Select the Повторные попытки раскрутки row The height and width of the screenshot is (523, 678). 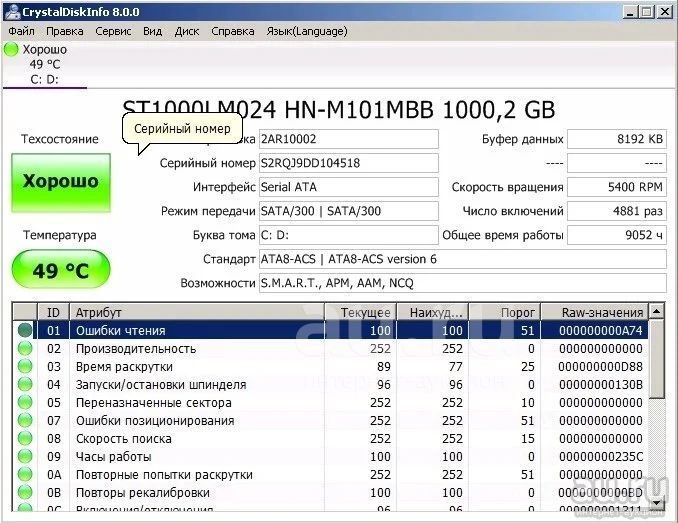(331, 475)
